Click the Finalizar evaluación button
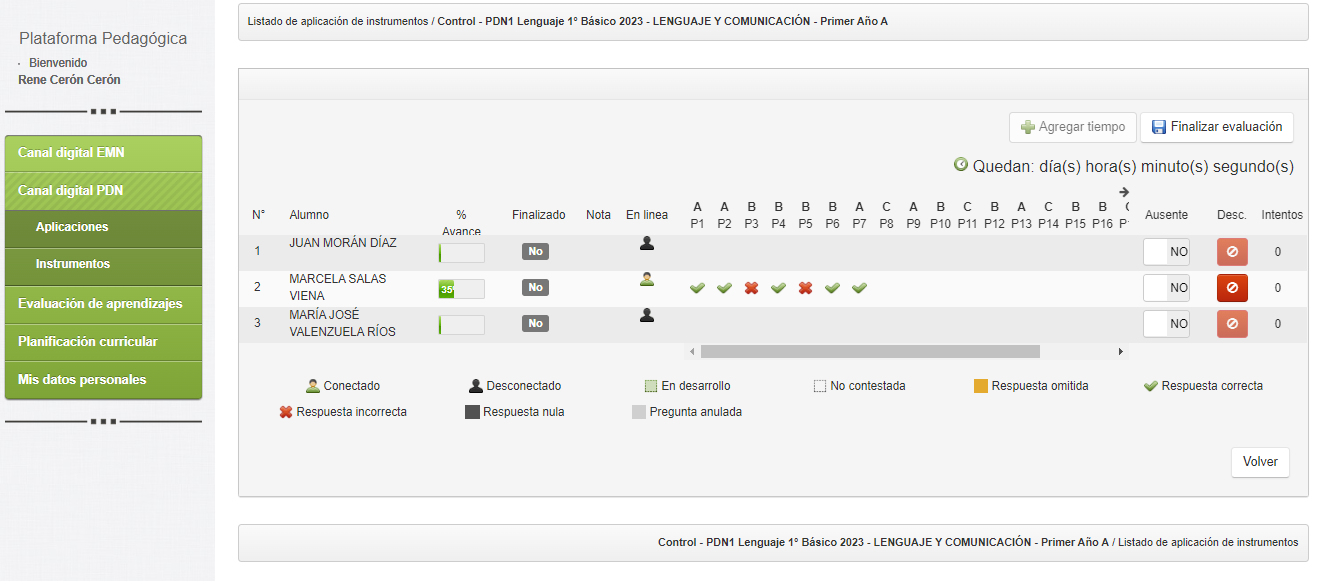Screen dimensions: 1330x581 [x=1217, y=127]
